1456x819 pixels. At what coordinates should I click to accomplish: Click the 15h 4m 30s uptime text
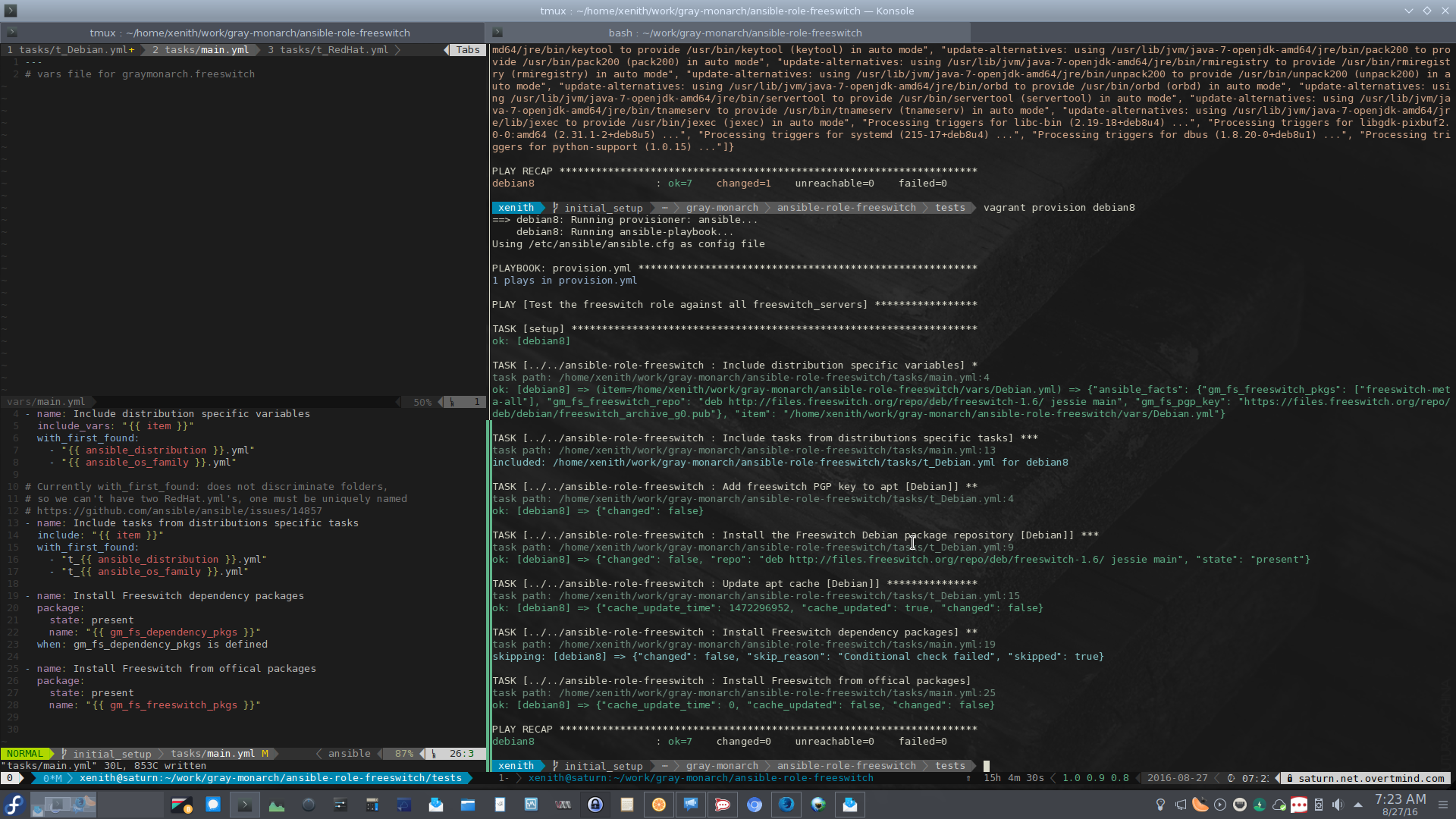(1013, 778)
